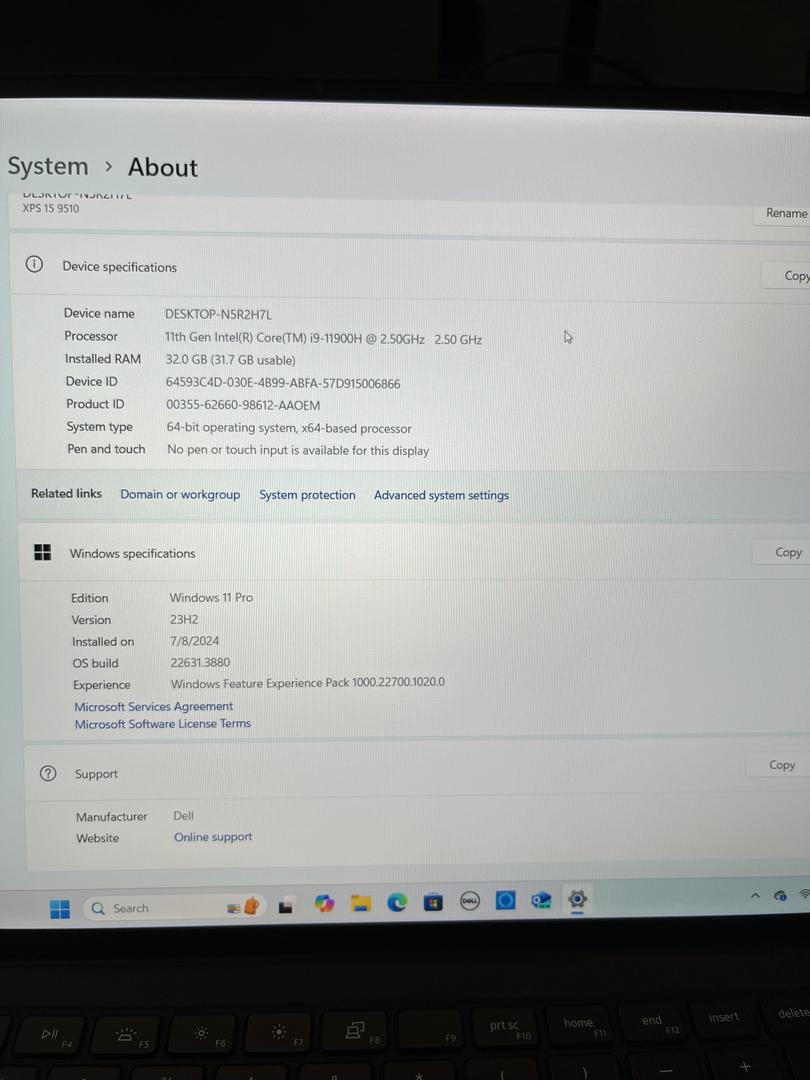Open System protection link

pos(307,495)
